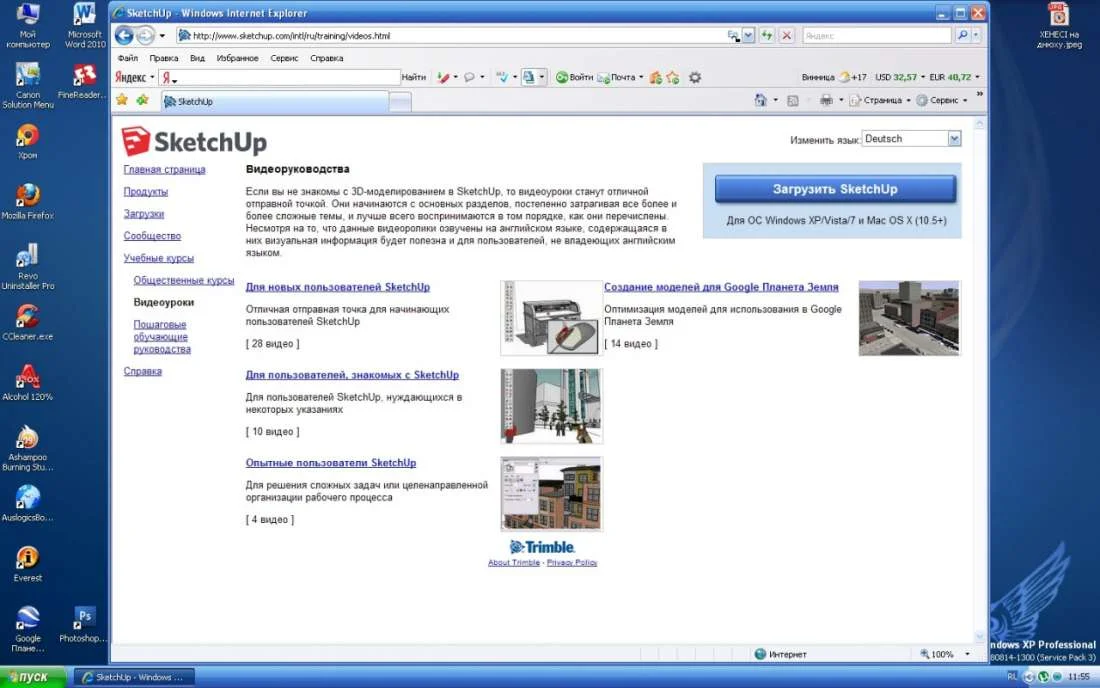
Task: Click the Пуск Start button on taskbar
Action: [x=32, y=677]
